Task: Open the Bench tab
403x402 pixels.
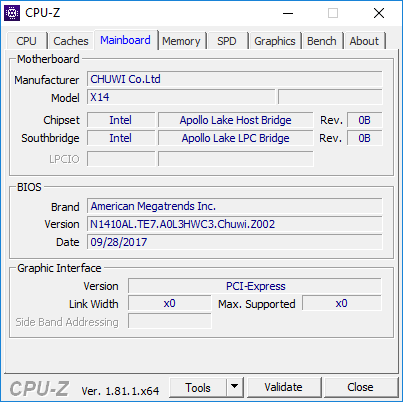Action: [322, 41]
